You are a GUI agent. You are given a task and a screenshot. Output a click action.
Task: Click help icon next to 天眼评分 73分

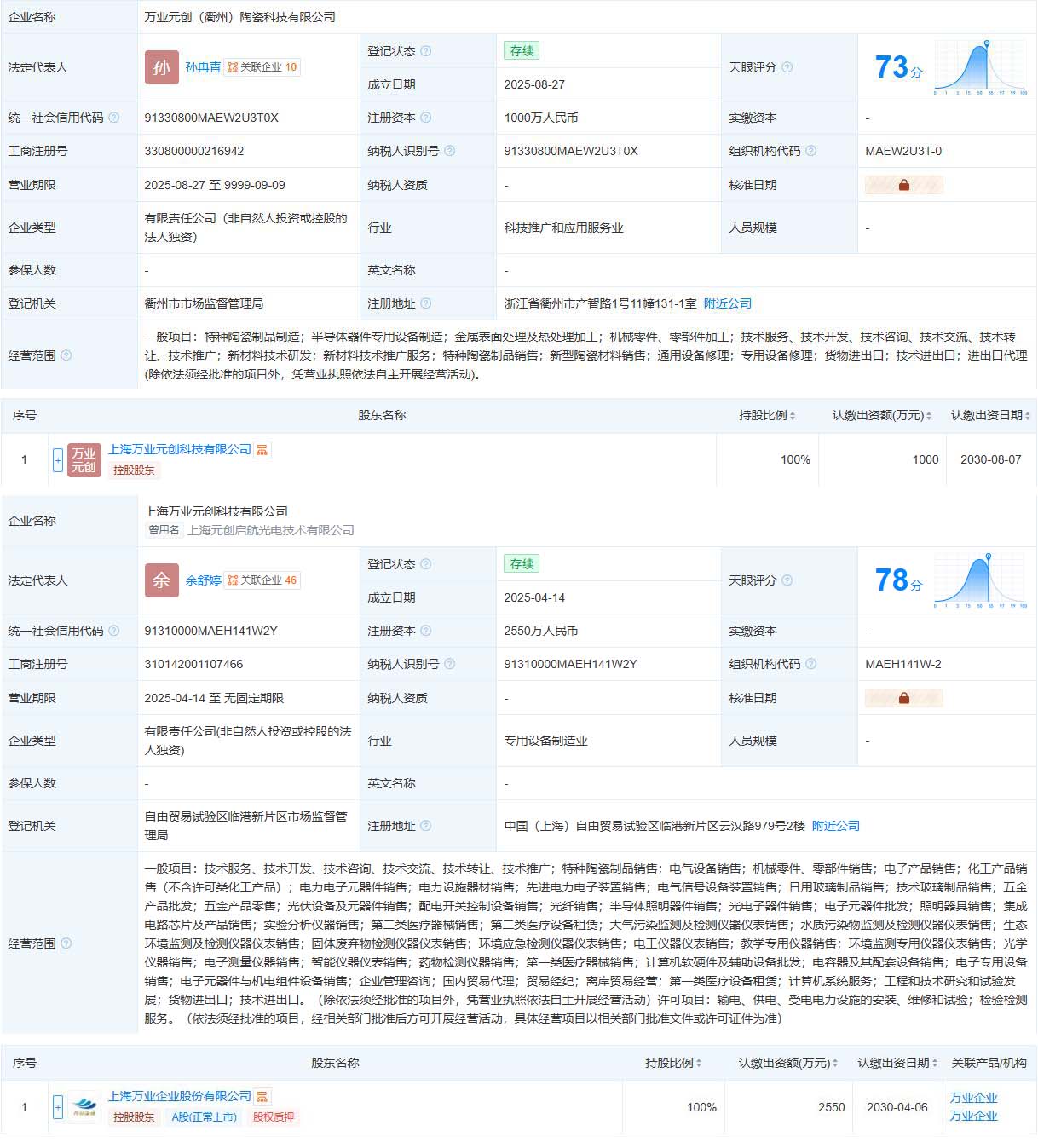(787, 67)
